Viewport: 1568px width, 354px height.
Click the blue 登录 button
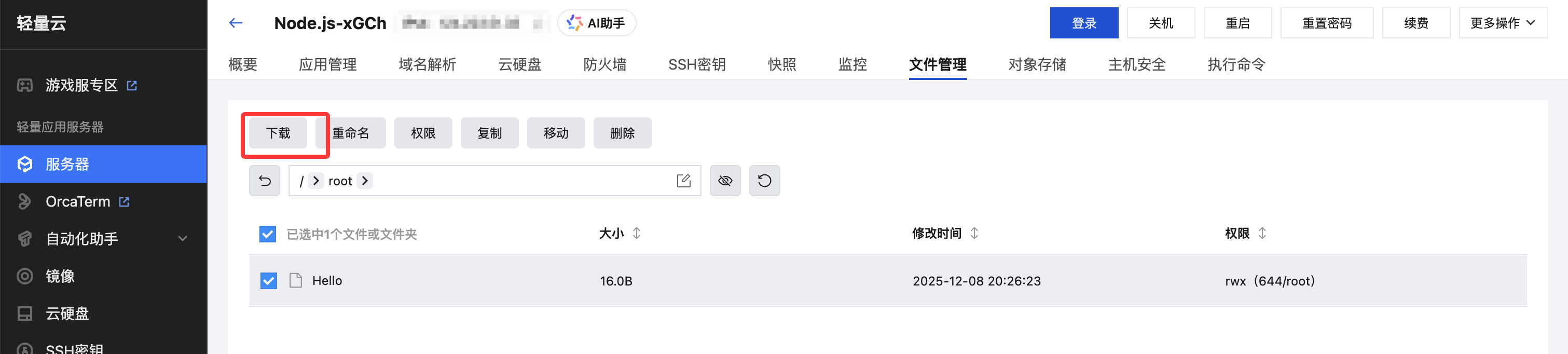pos(1083,23)
